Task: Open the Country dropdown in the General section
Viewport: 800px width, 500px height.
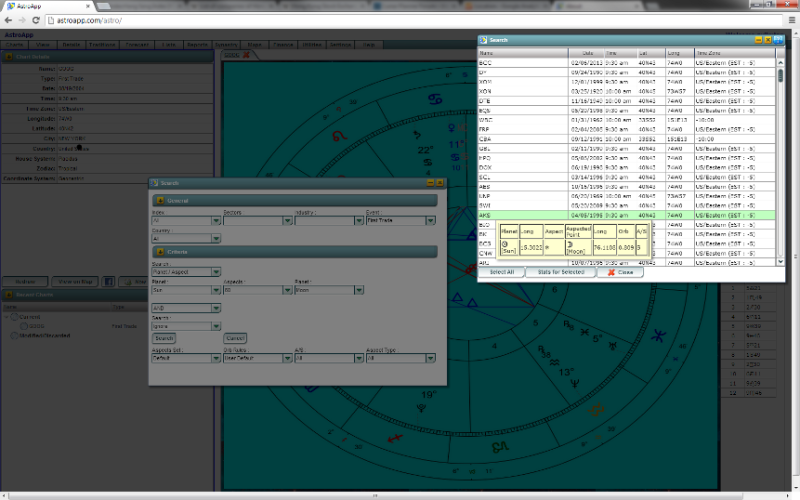Action: click(215, 239)
